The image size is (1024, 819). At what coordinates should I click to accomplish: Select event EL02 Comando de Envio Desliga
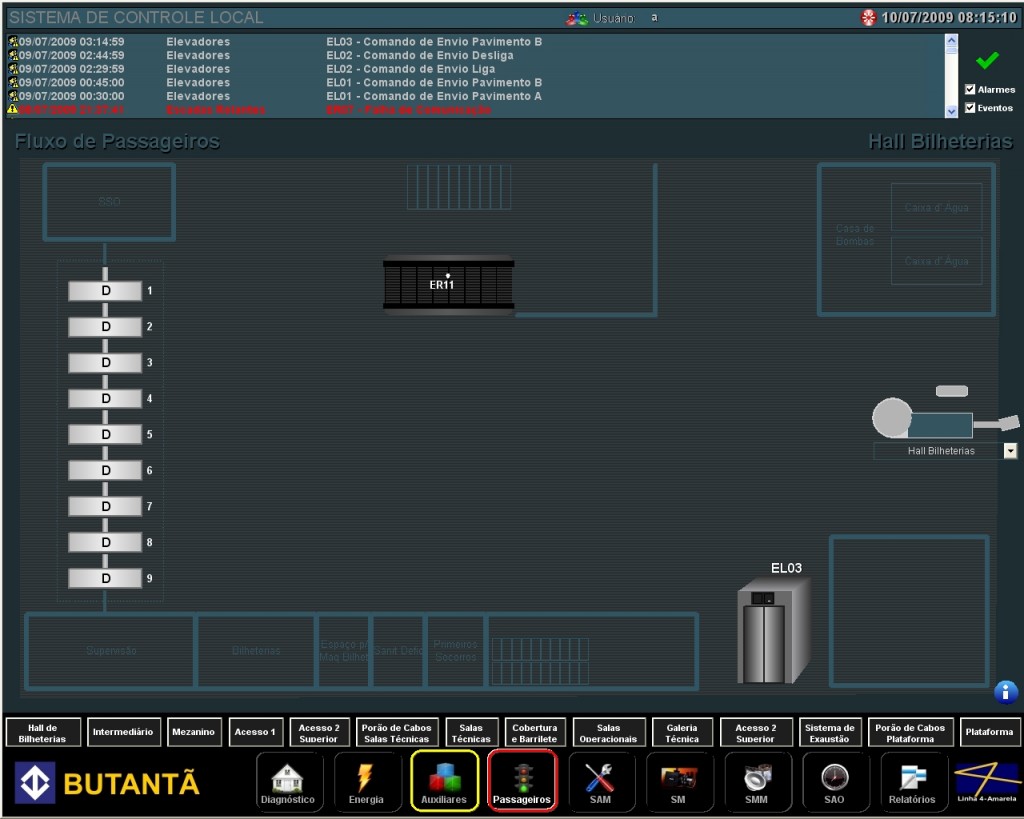click(x=475, y=56)
